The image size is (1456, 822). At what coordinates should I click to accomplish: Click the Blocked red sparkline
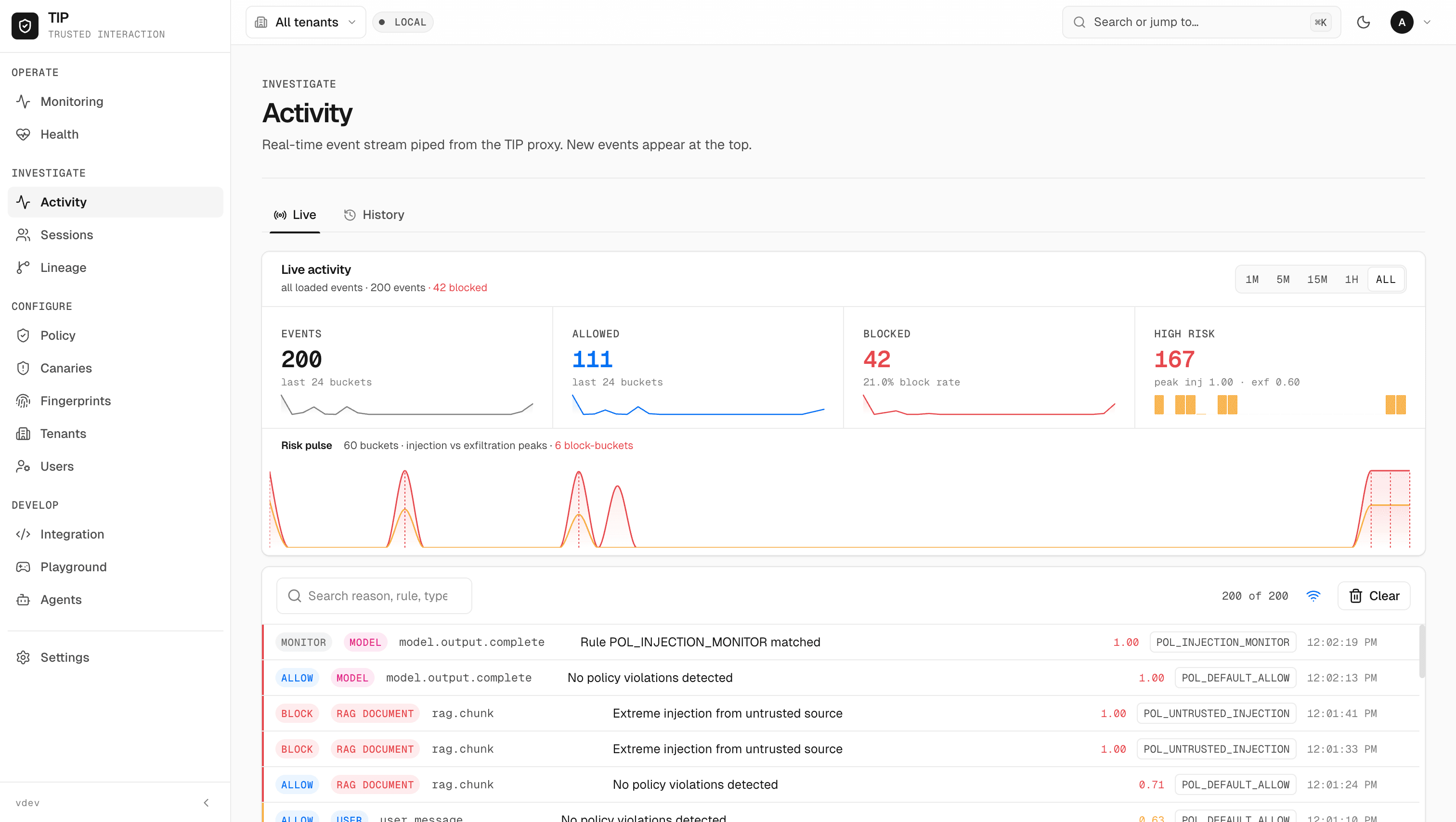click(989, 405)
